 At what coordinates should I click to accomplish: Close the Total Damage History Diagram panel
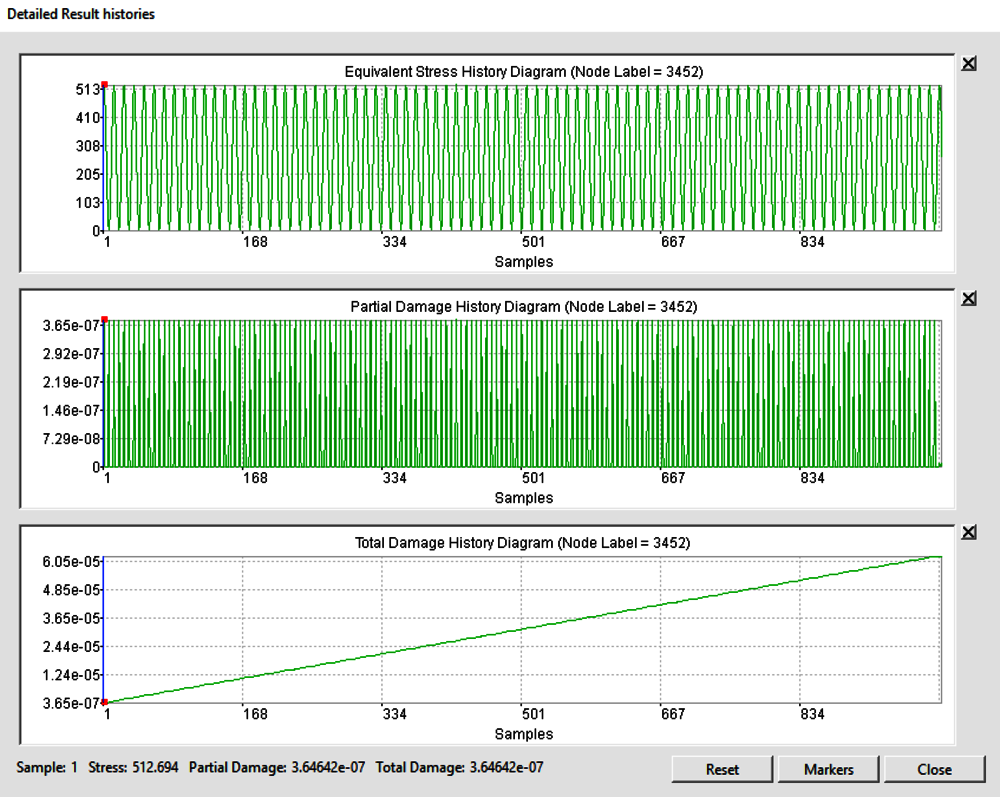click(968, 533)
